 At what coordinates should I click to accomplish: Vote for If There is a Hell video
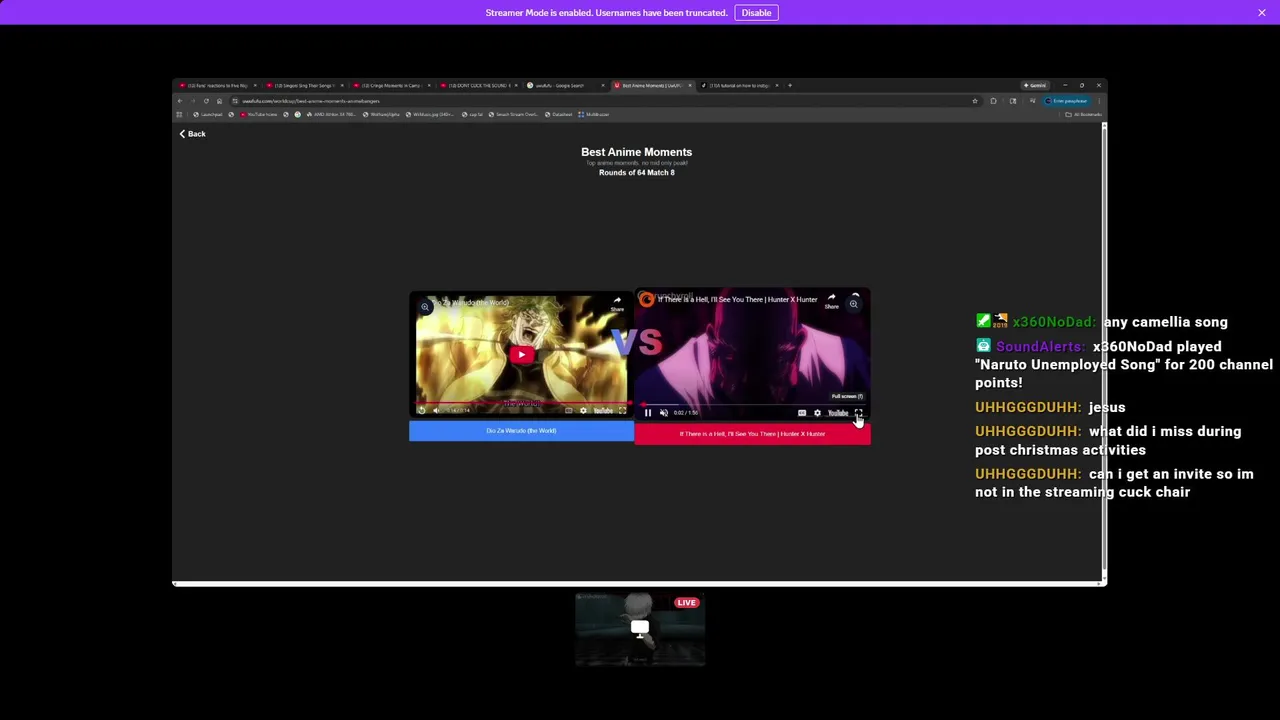[x=752, y=434]
